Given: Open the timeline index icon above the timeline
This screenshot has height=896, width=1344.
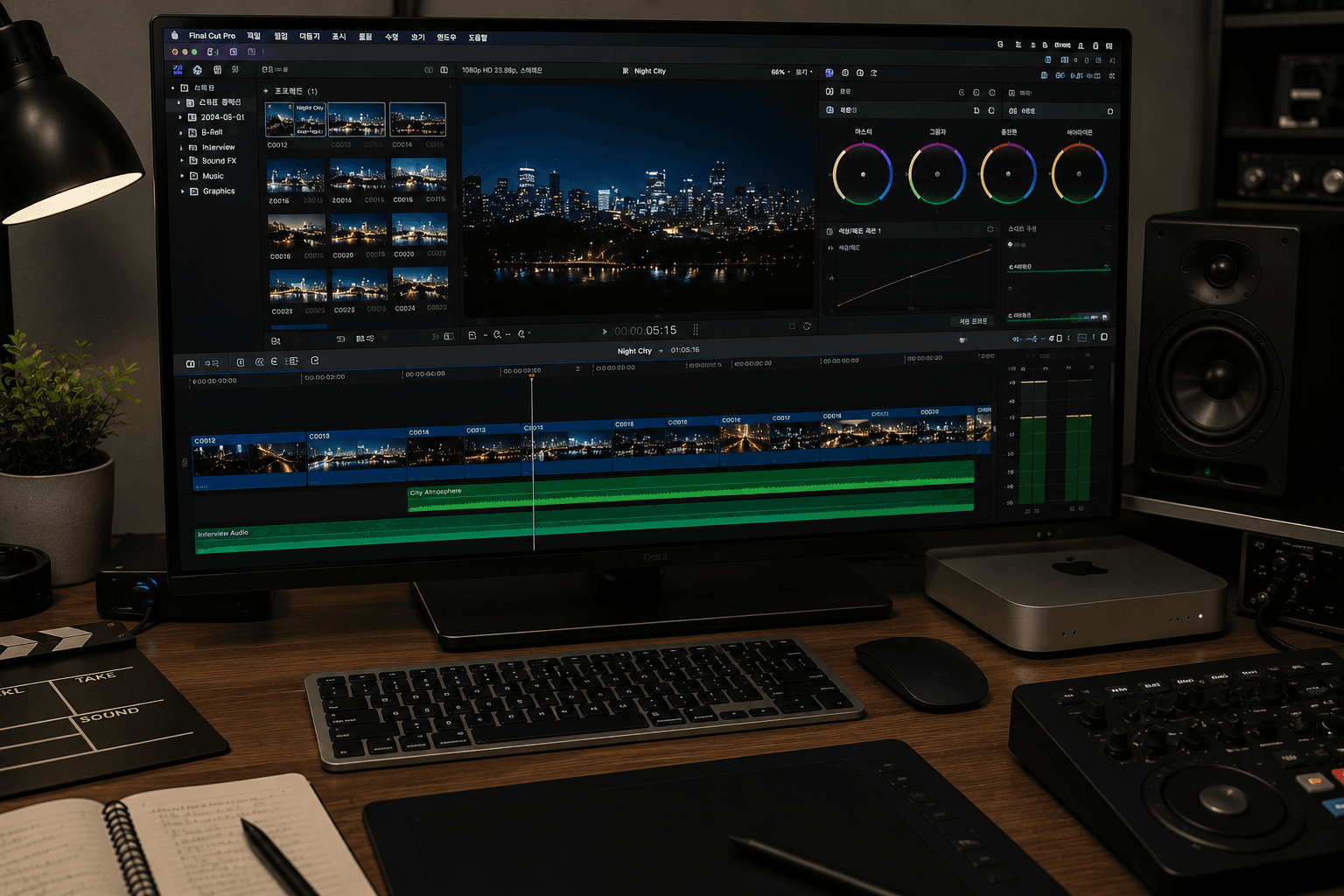Looking at the screenshot, I should 191,363.
